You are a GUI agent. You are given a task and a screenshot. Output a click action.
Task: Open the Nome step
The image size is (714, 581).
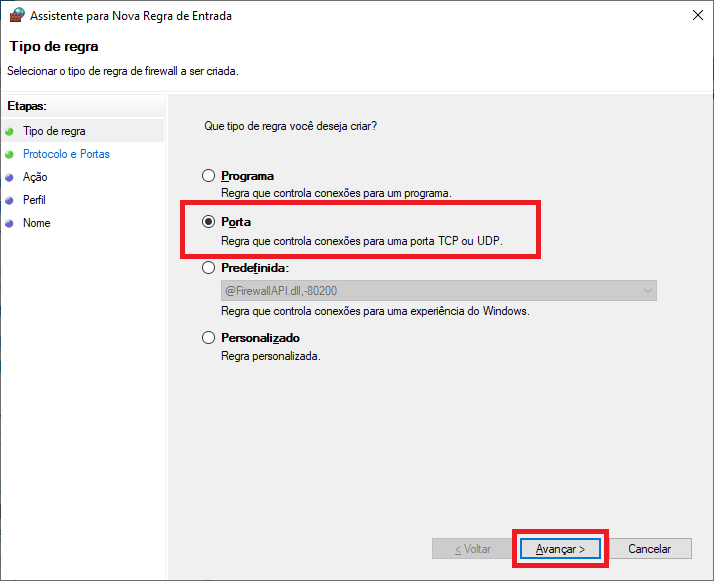[x=37, y=223]
